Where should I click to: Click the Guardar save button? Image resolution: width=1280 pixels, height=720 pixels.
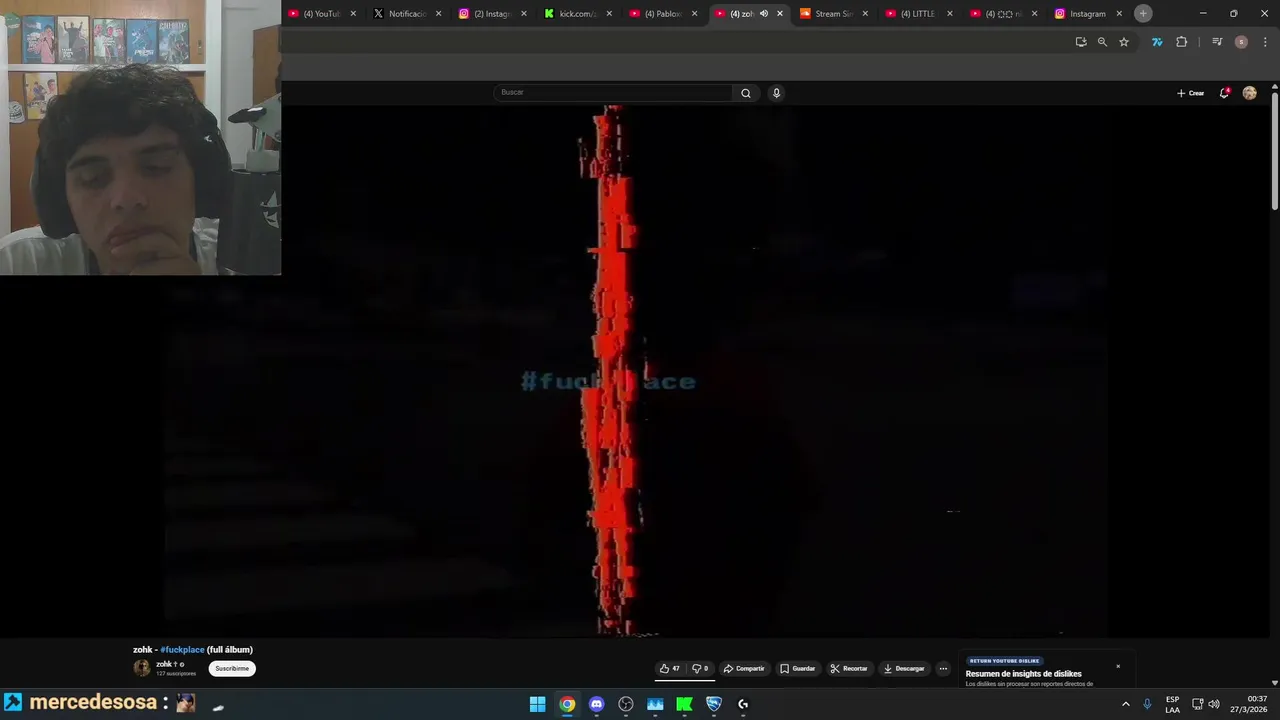(798, 668)
